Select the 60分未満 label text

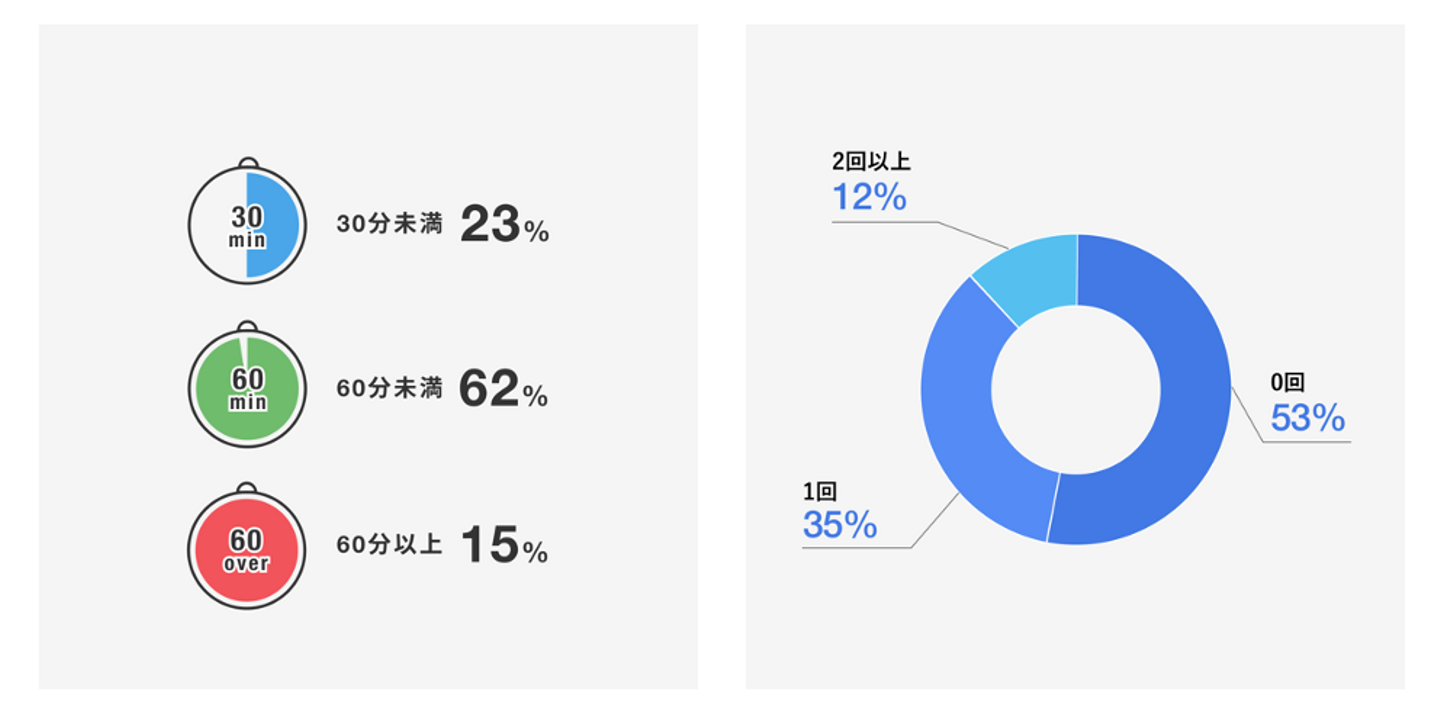(389, 389)
